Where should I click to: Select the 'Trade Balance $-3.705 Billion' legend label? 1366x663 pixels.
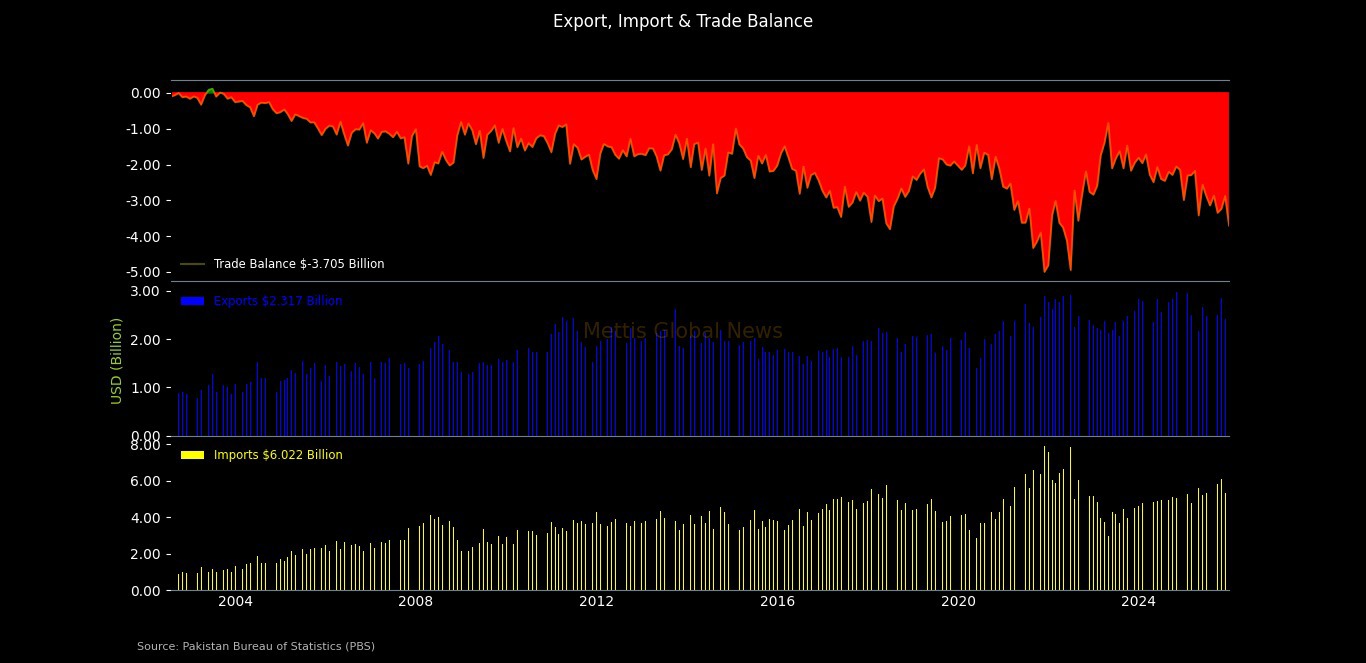pos(299,264)
